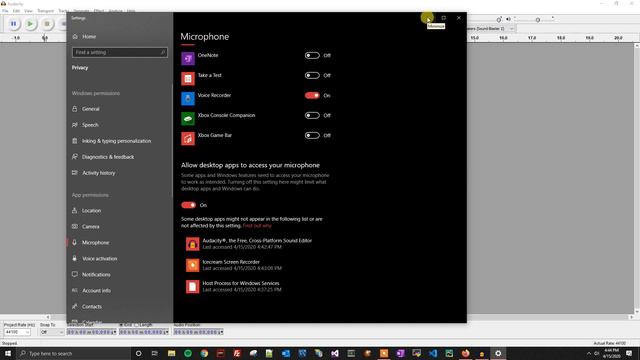Viewport: 640px width, 360px height.
Task: Open the End time format dropdown arrow
Action: point(167,332)
